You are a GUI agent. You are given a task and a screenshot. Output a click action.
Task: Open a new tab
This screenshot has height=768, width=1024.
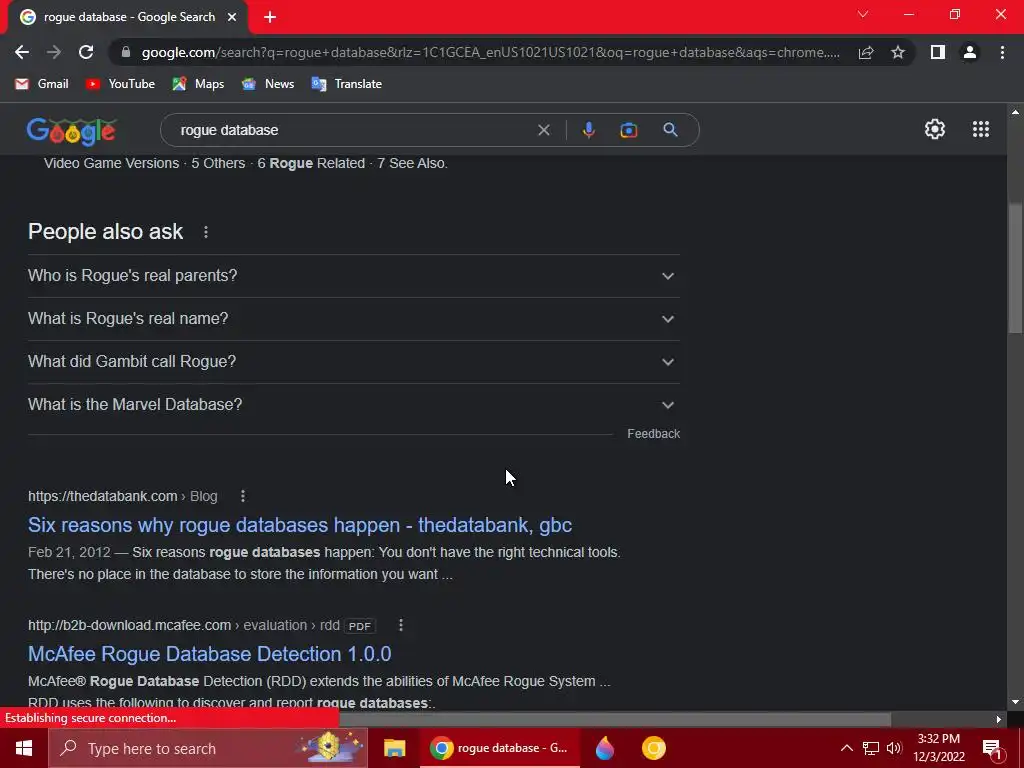click(270, 17)
